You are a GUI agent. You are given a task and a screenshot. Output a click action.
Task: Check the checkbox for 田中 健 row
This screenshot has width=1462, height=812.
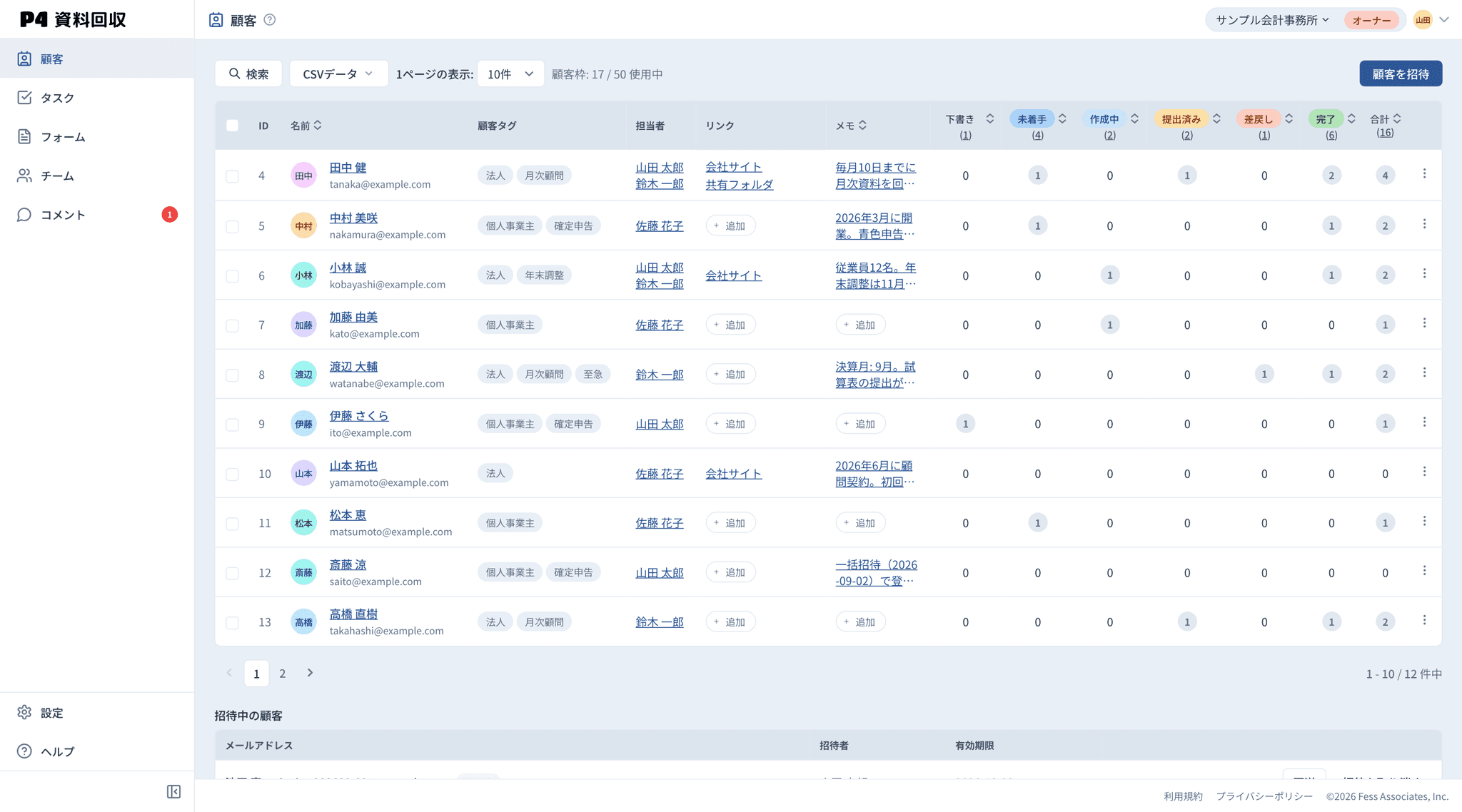pyautogui.click(x=233, y=176)
